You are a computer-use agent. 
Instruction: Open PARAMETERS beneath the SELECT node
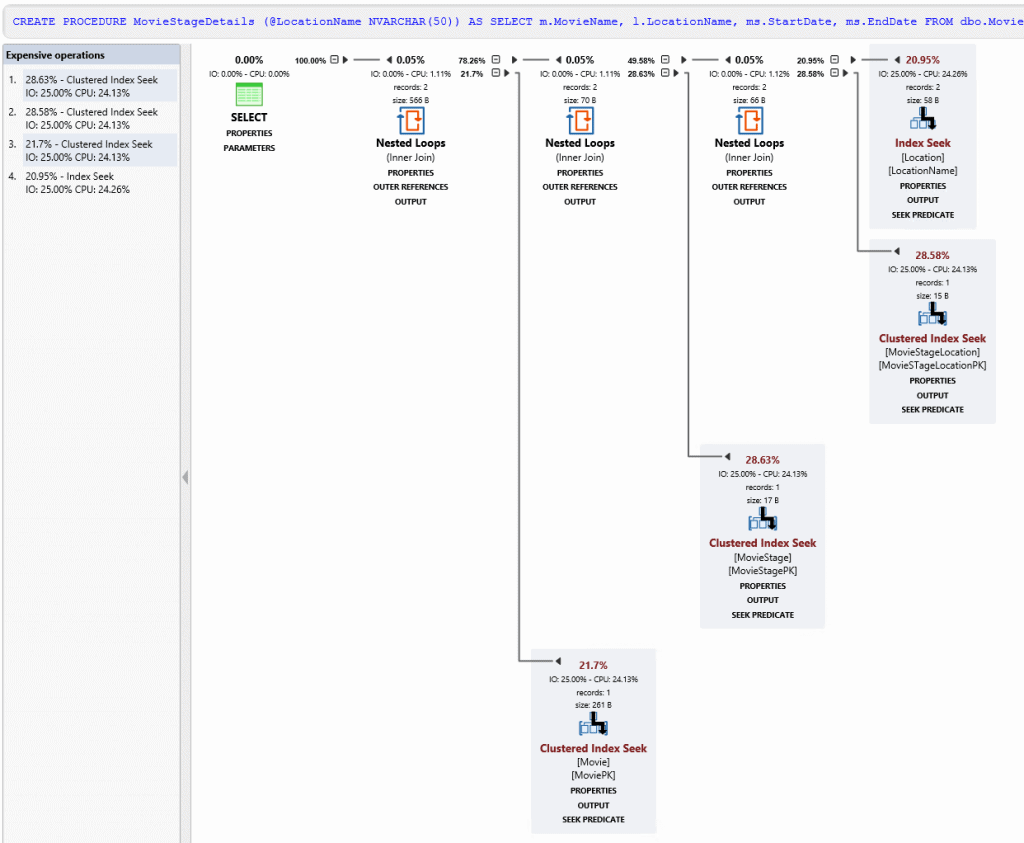pyautogui.click(x=248, y=148)
